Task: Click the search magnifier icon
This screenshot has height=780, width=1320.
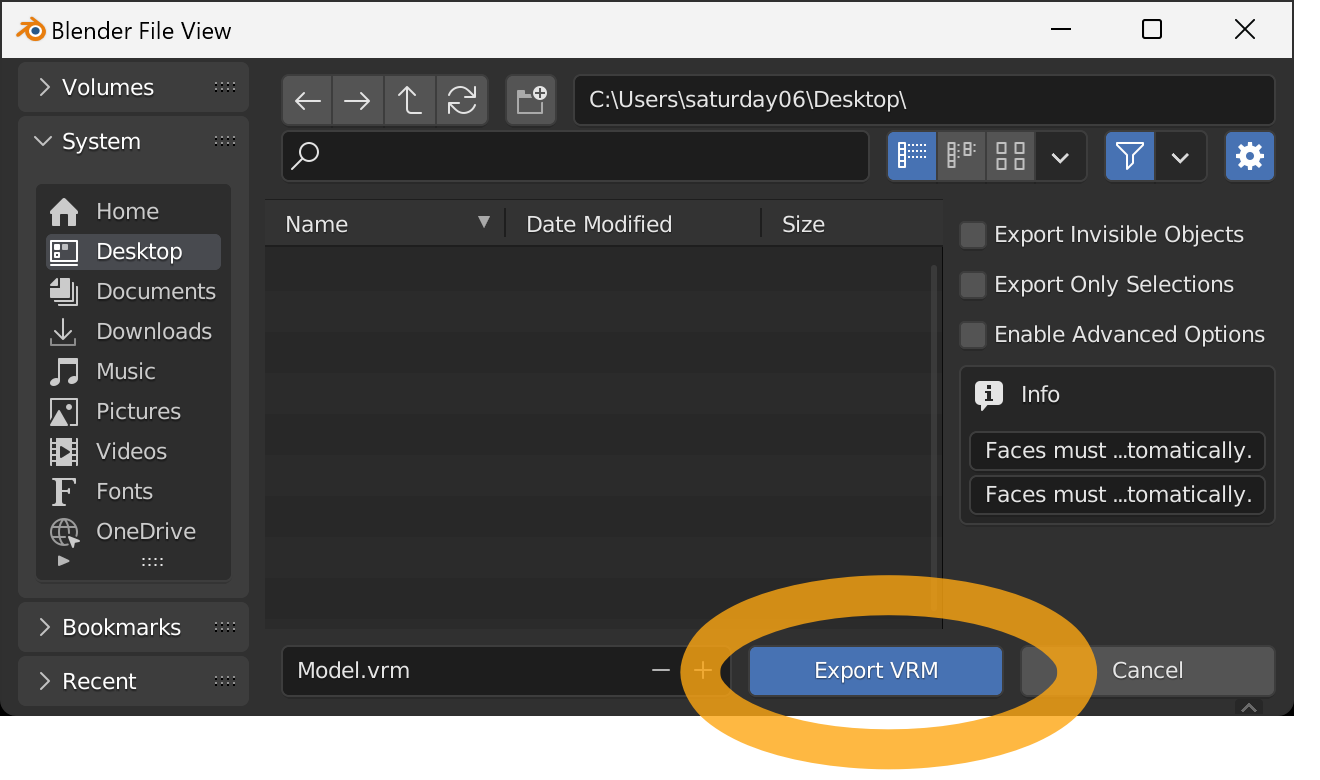Action: (x=305, y=156)
